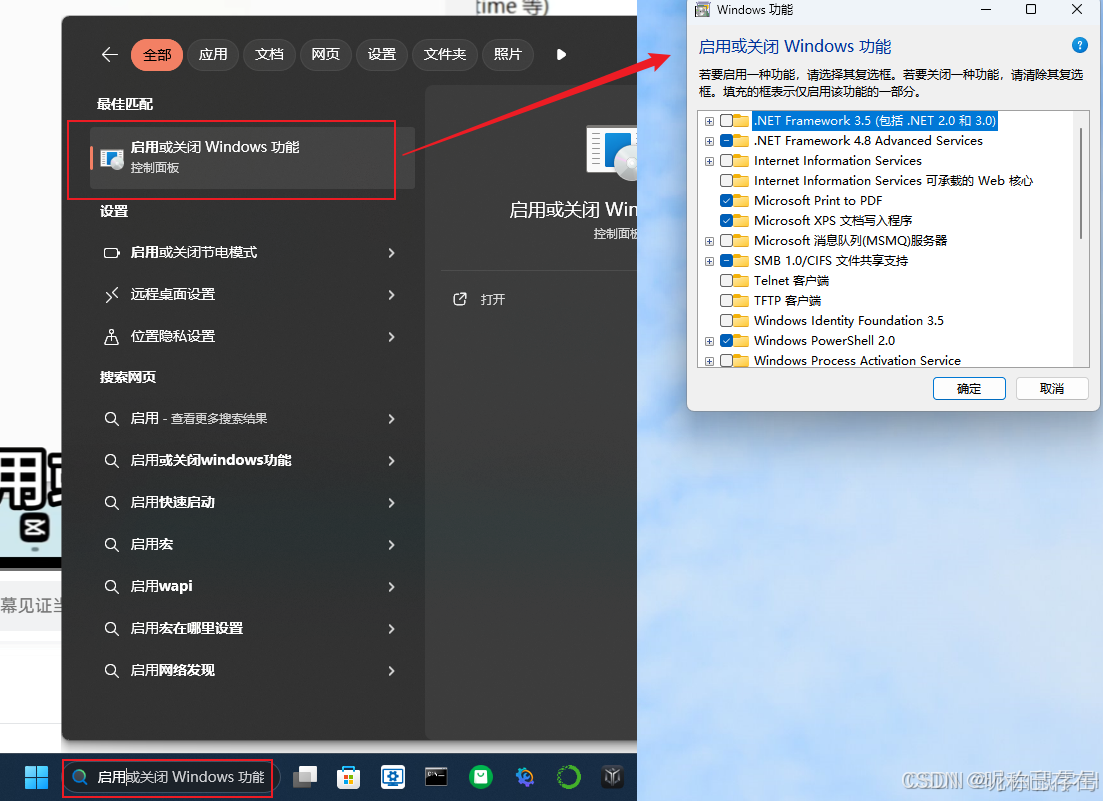Screen dimensions: 1103x801
Task: Open the colorful gear taskbar app
Action: point(525,776)
